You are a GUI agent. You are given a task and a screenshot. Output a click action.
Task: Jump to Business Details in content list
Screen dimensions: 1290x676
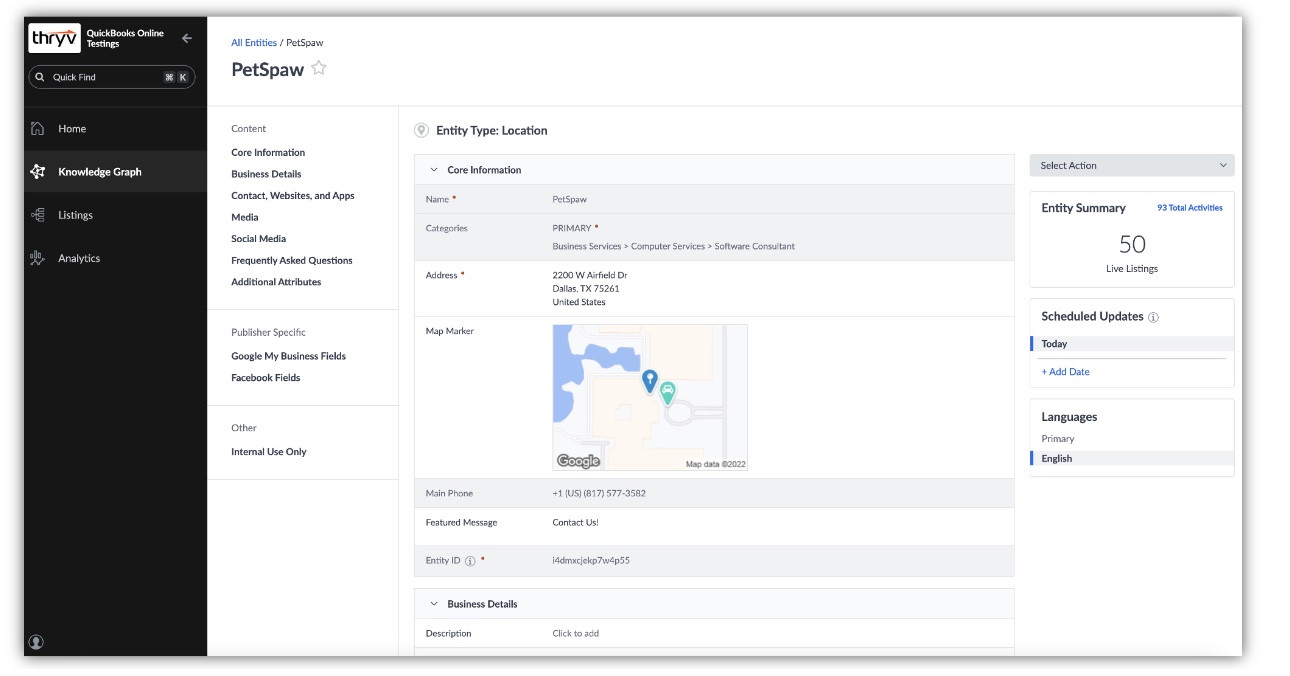[x=266, y=174]
